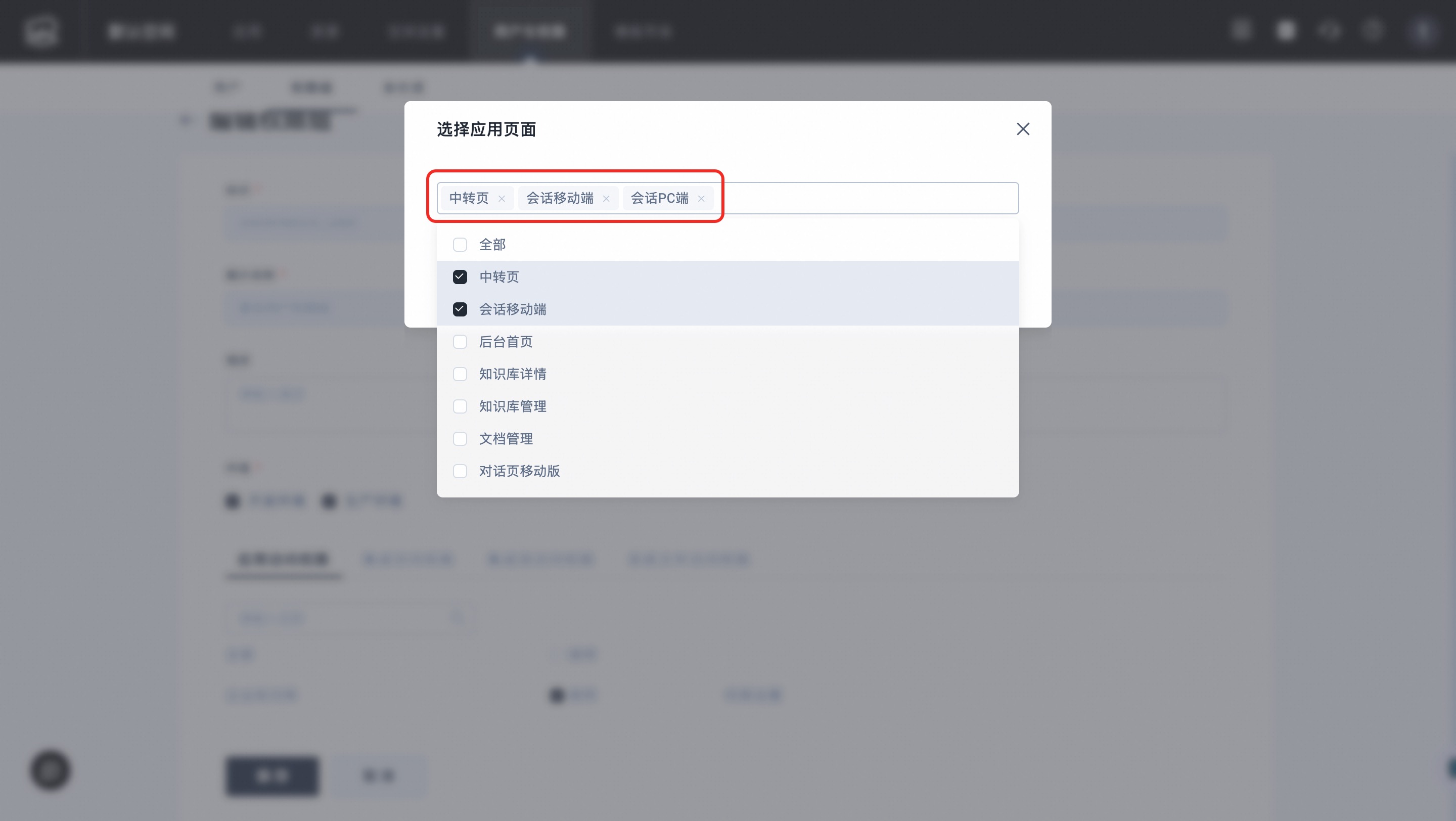
Task: Select the 知识库管理 option
Action: (x=512, y=406)
